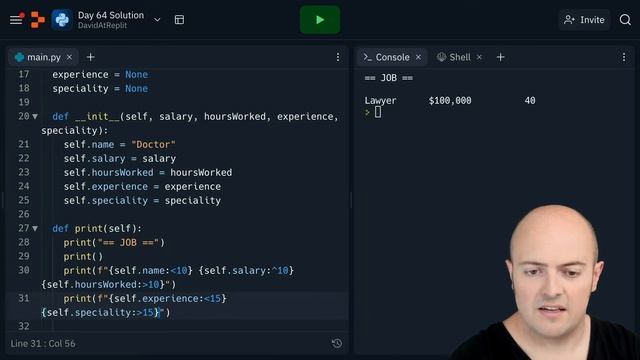640x360 pixels.
Task: Click the None value on line 17
Action: 136,74
